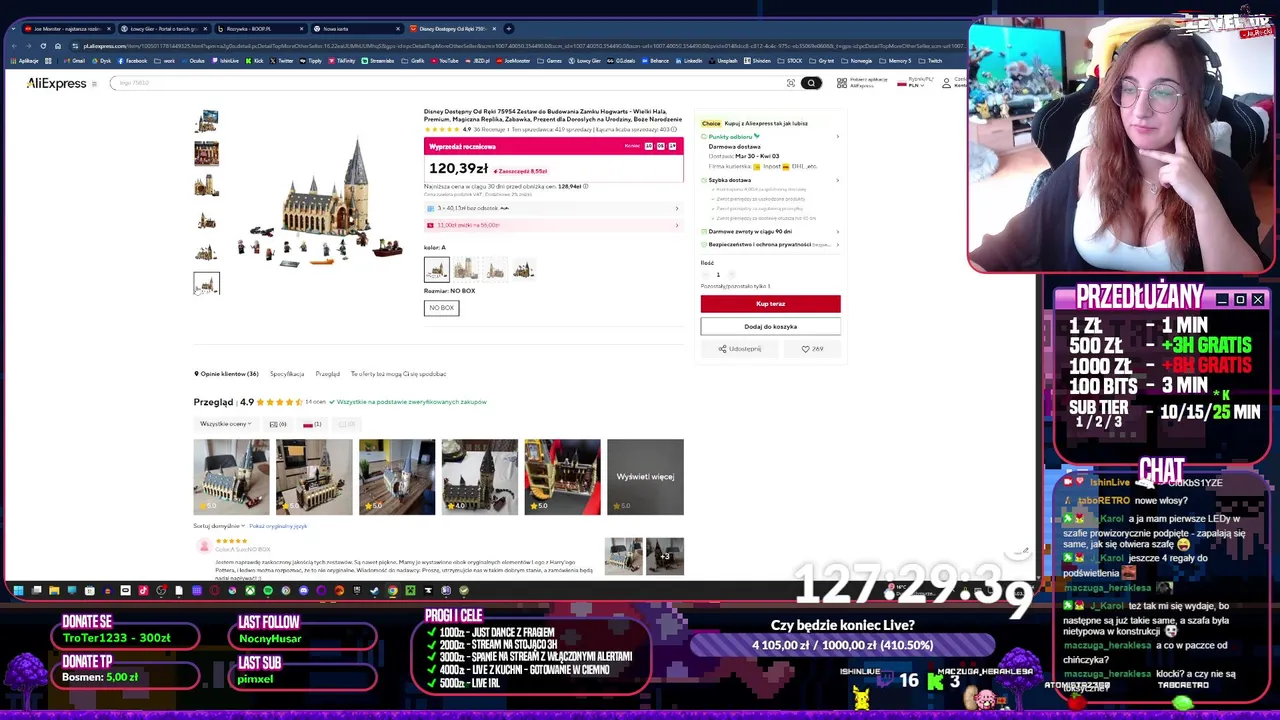
Task: Click Dodaj do koszyka button
Action: (770, 326)
